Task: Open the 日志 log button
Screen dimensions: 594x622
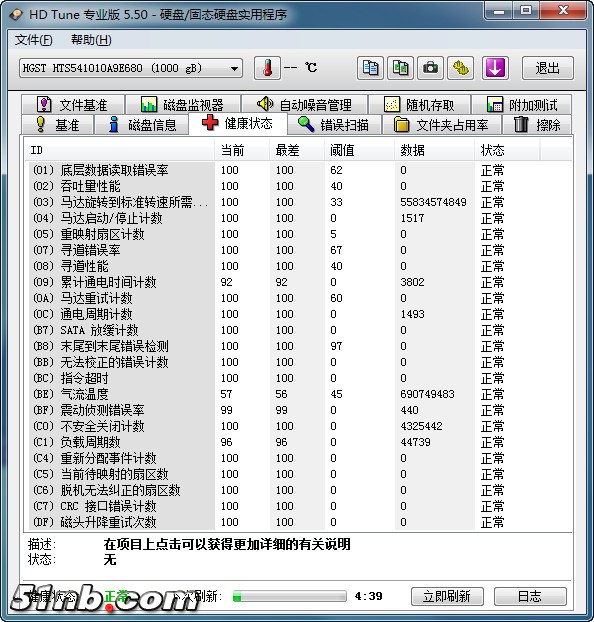Action: (x=530, y=596)
